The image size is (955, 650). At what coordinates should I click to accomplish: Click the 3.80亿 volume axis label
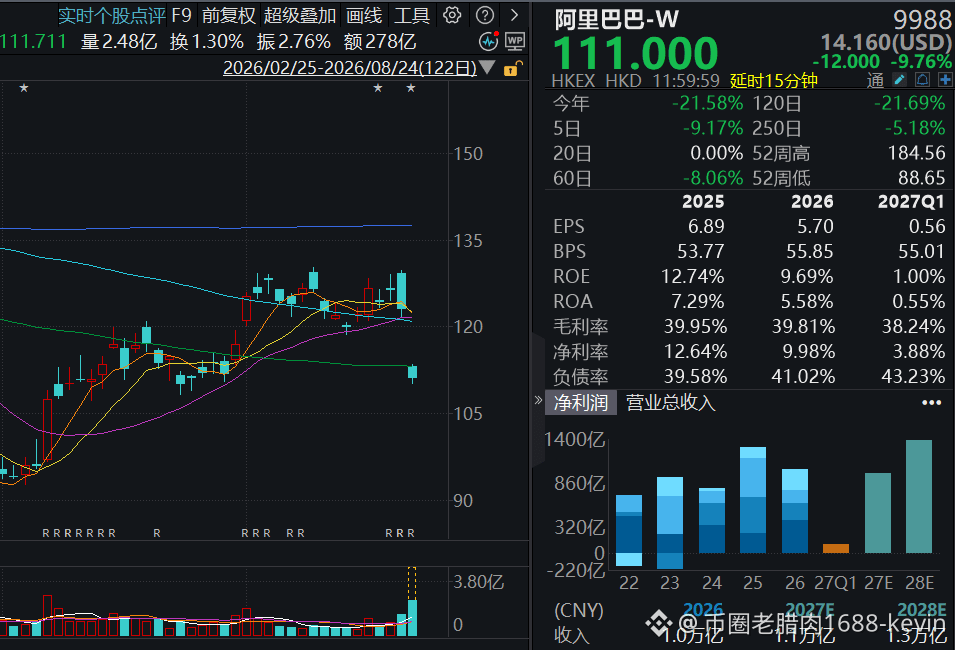[479, 582]
